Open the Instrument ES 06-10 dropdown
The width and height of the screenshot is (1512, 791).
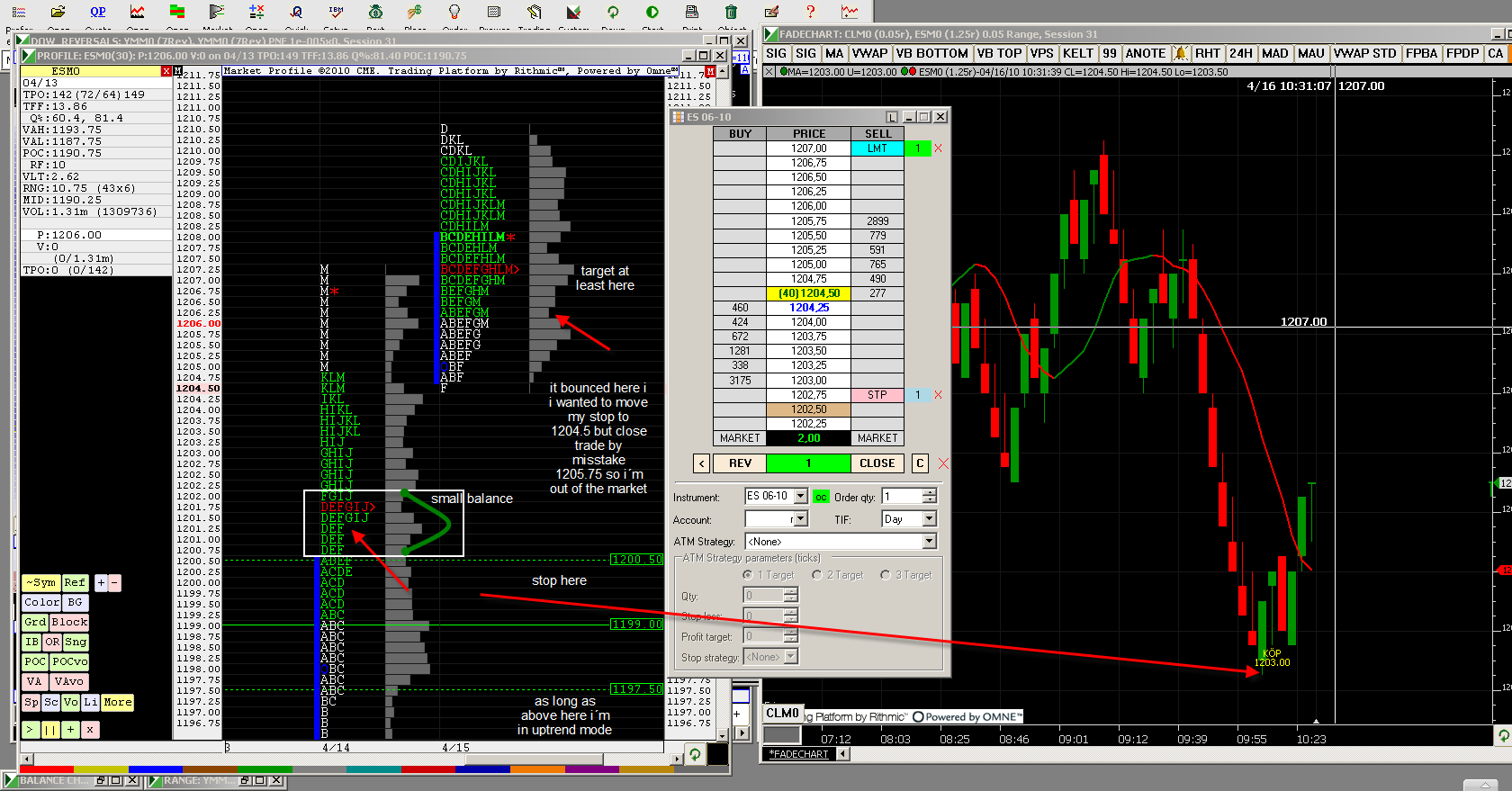[801, 496]
